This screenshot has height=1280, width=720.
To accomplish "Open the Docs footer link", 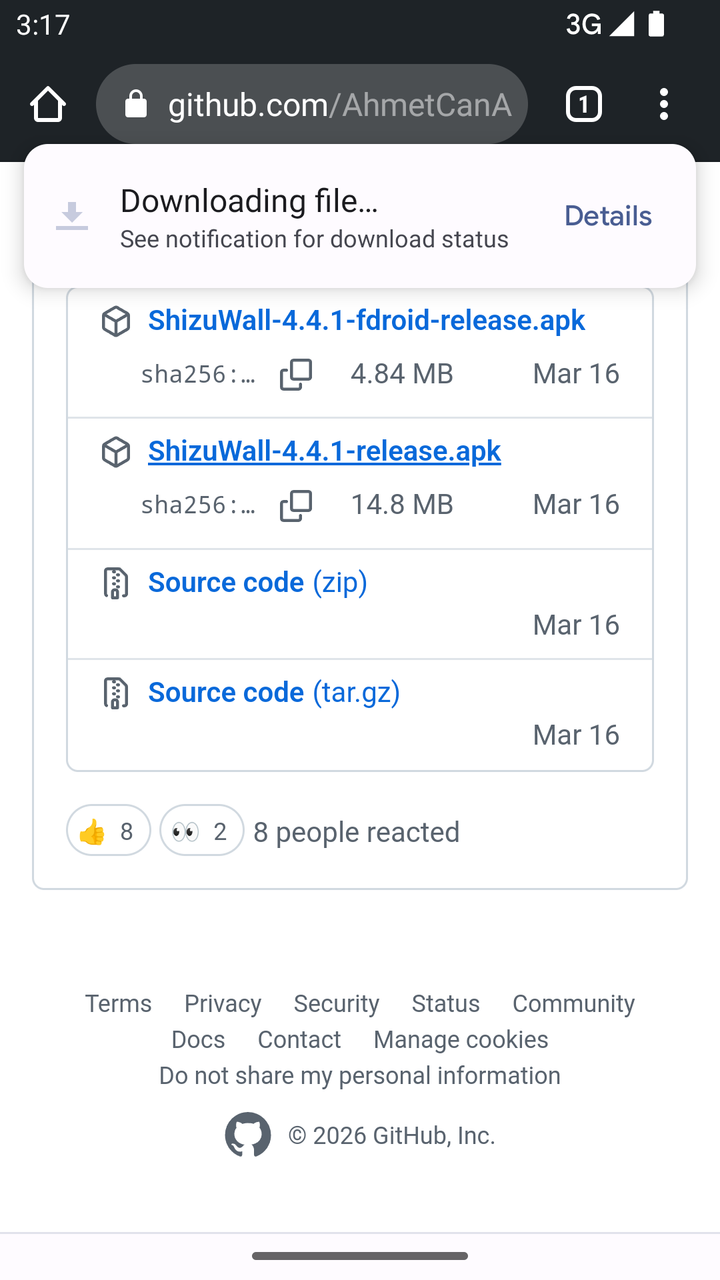I will click(198, 1039).
